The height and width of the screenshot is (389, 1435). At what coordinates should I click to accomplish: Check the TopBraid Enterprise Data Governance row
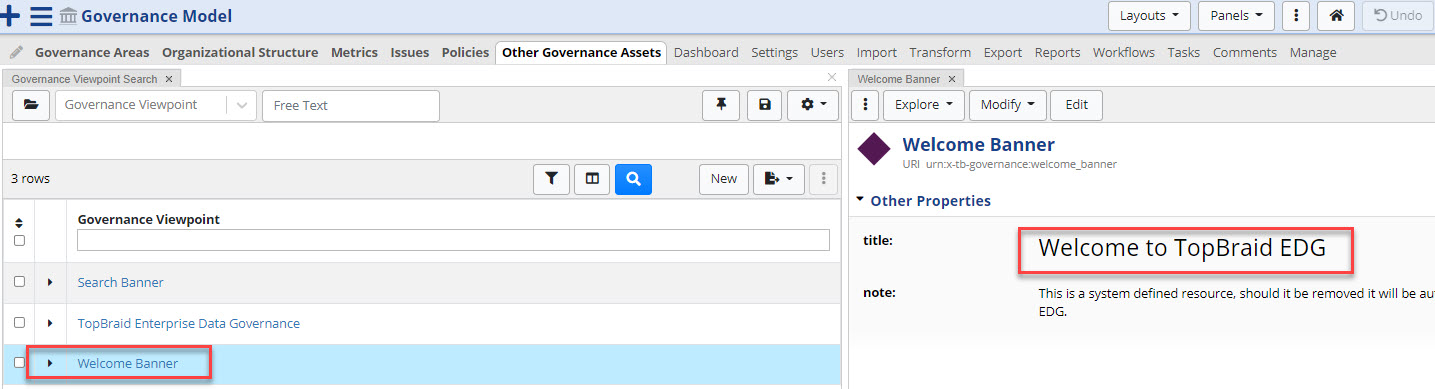coord(19,323)
